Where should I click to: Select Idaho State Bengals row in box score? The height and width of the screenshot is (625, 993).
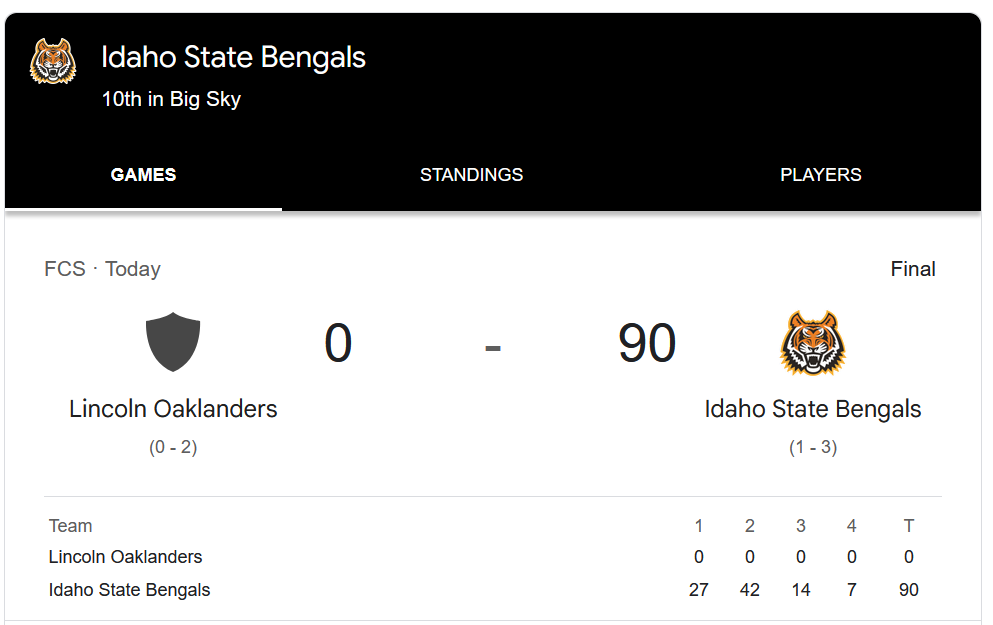pos(493,590)
